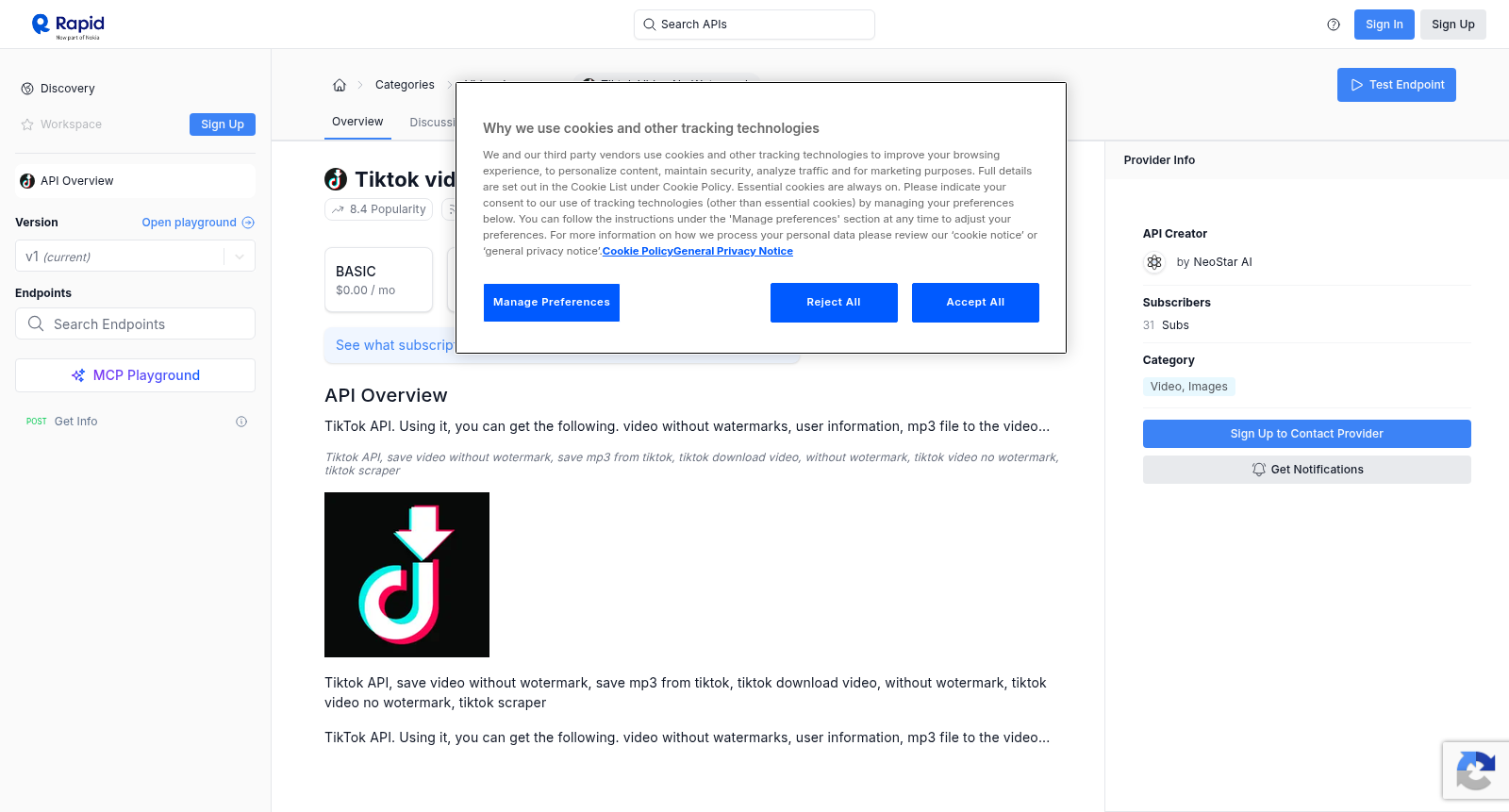Focus the Search Endpoints field
Image resolution: width=1509 pixels, height=812 pixels.
135,323
